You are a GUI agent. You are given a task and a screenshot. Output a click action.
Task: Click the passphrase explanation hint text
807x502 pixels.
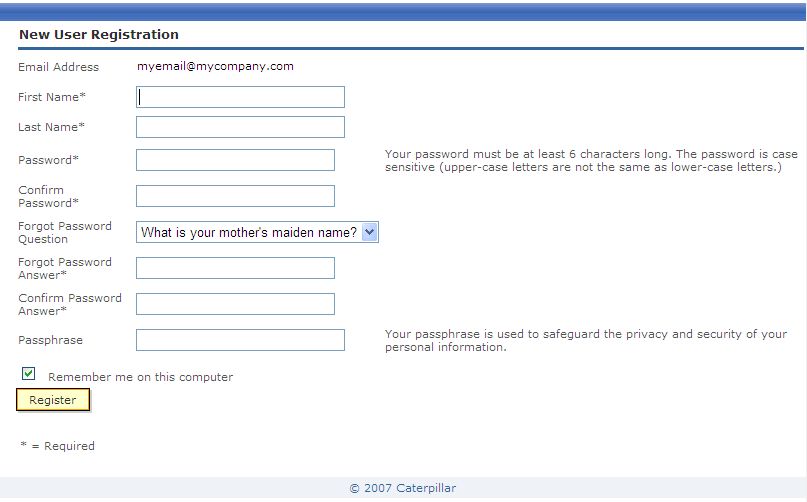click(x=585, y=340)
